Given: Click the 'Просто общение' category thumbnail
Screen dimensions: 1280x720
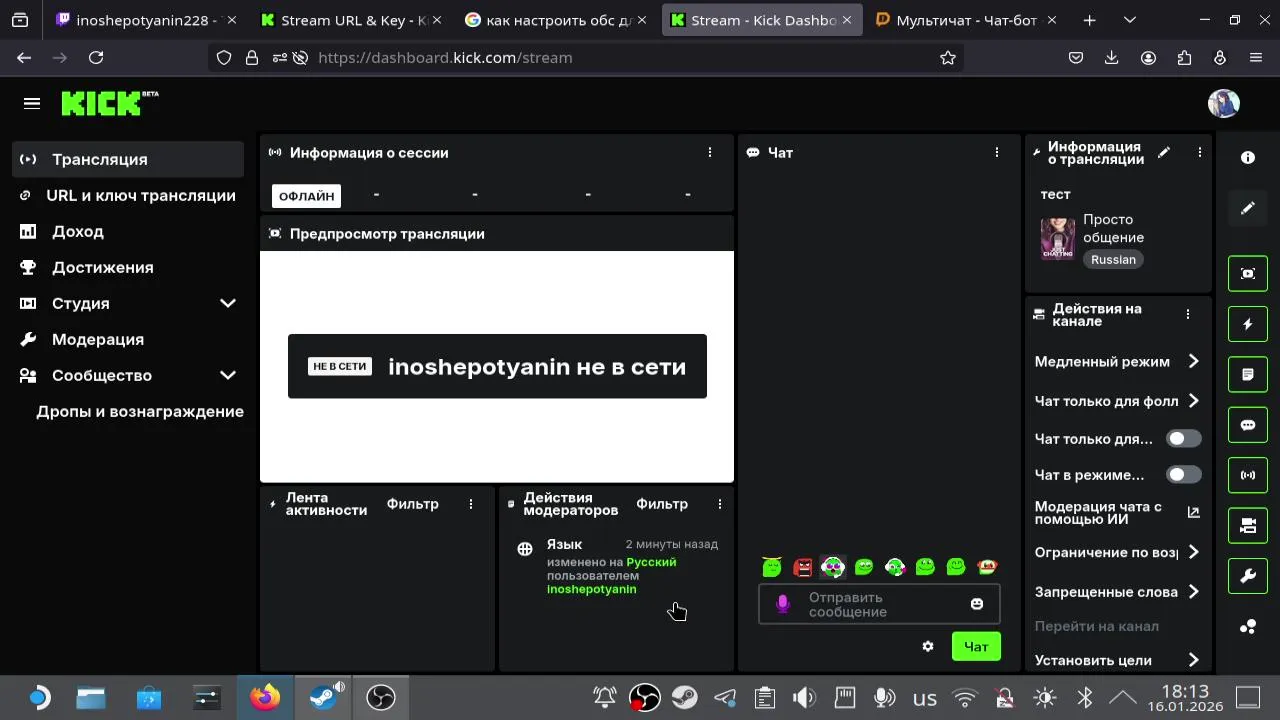Looking at the screenshot, I should point(1058,239).
